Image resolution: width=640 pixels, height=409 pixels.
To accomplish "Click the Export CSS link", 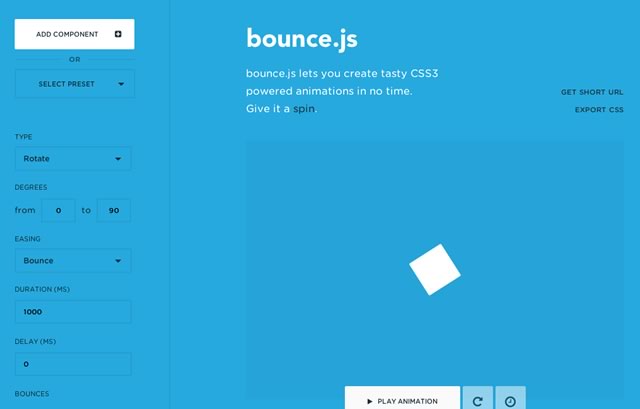I will tap(599, 110).
